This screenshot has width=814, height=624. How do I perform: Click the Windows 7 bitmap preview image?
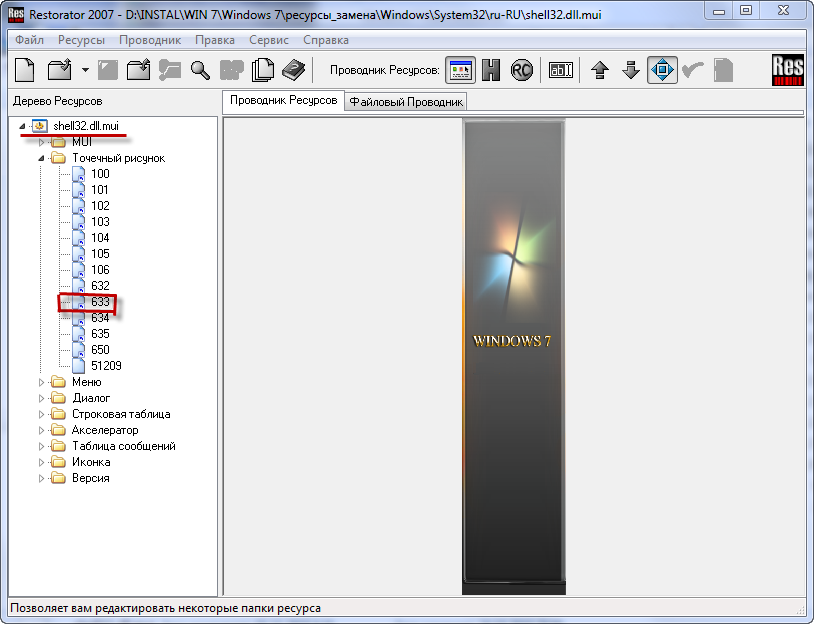[513, 357]
